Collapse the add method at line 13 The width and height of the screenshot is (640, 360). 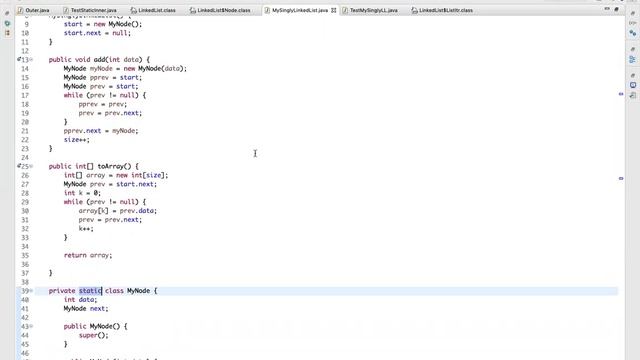coord(31,60)
